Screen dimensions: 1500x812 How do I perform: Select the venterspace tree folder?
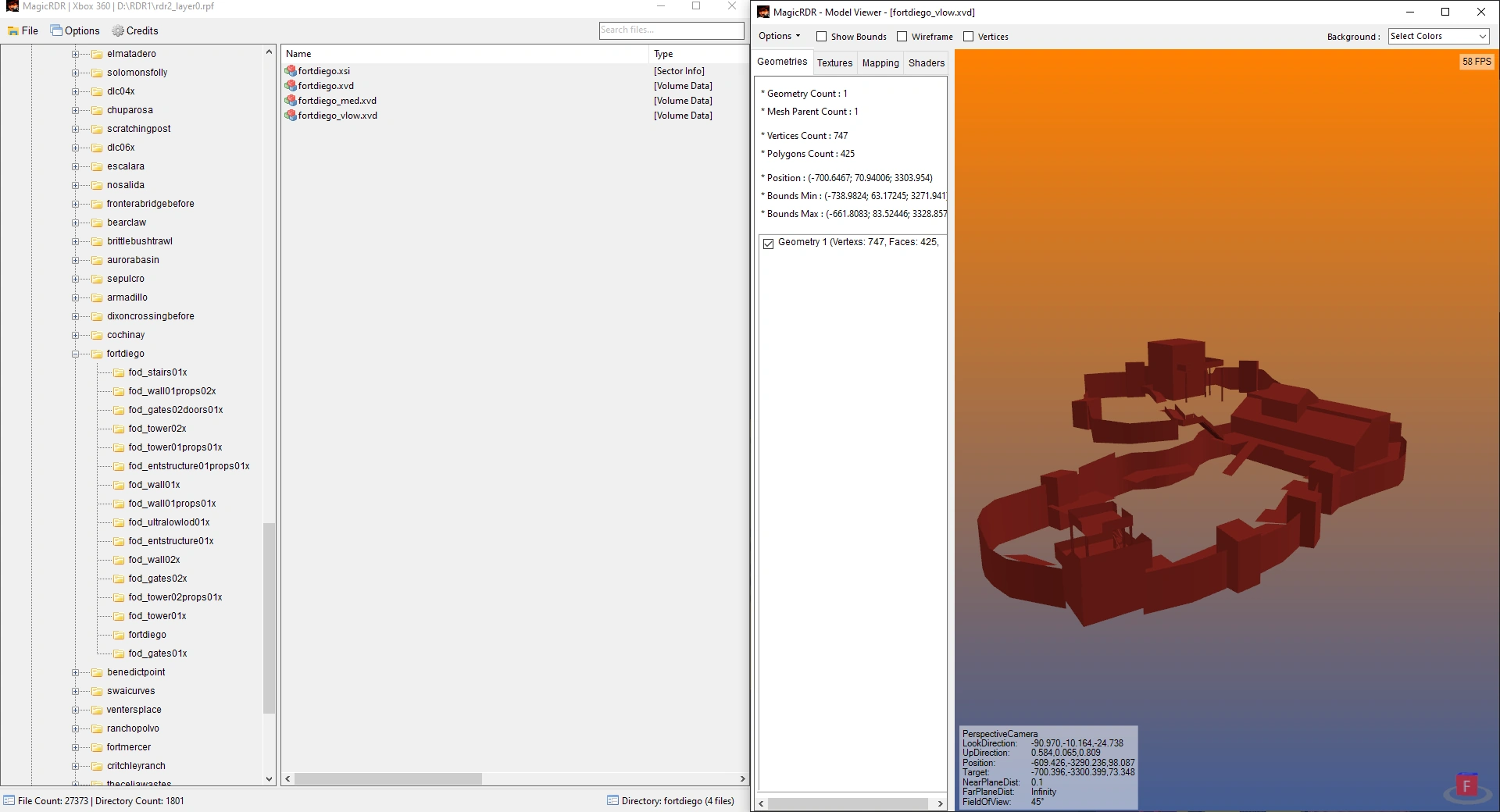pyautogui.click(x=134, y=710)
